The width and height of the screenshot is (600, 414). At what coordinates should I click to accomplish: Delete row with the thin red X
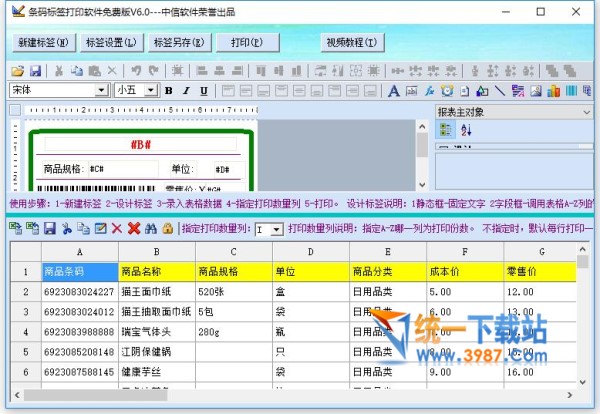117,228
